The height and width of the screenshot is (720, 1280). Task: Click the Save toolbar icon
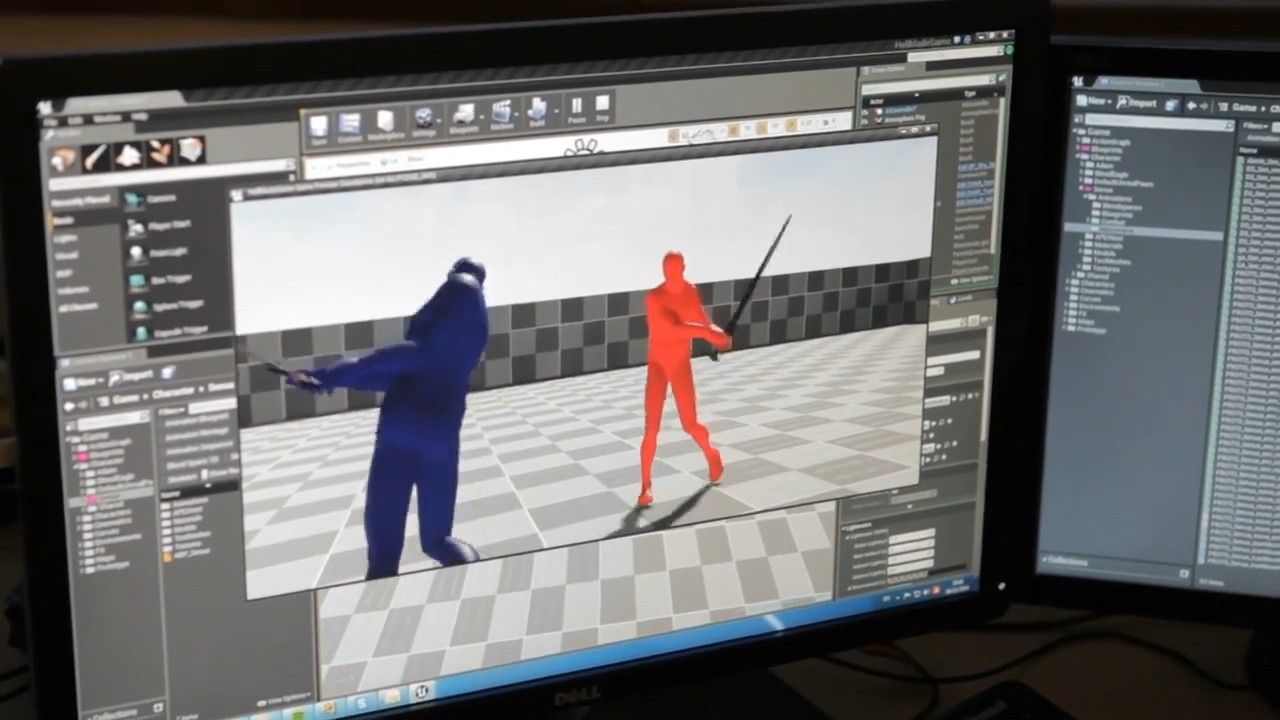(x=318, y=129)
